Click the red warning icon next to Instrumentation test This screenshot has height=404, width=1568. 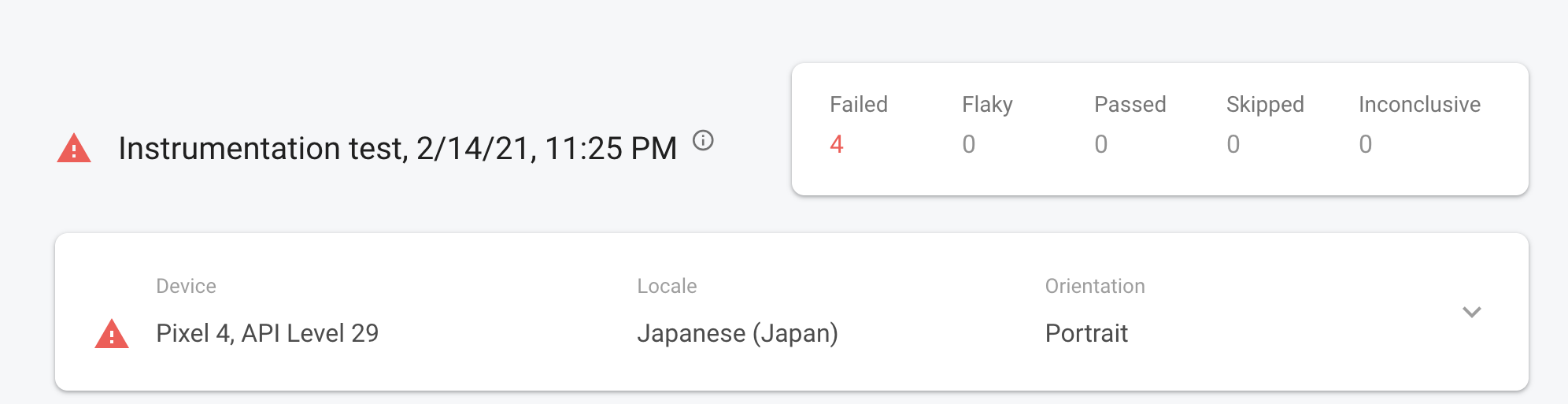click(x=74, y=149)
